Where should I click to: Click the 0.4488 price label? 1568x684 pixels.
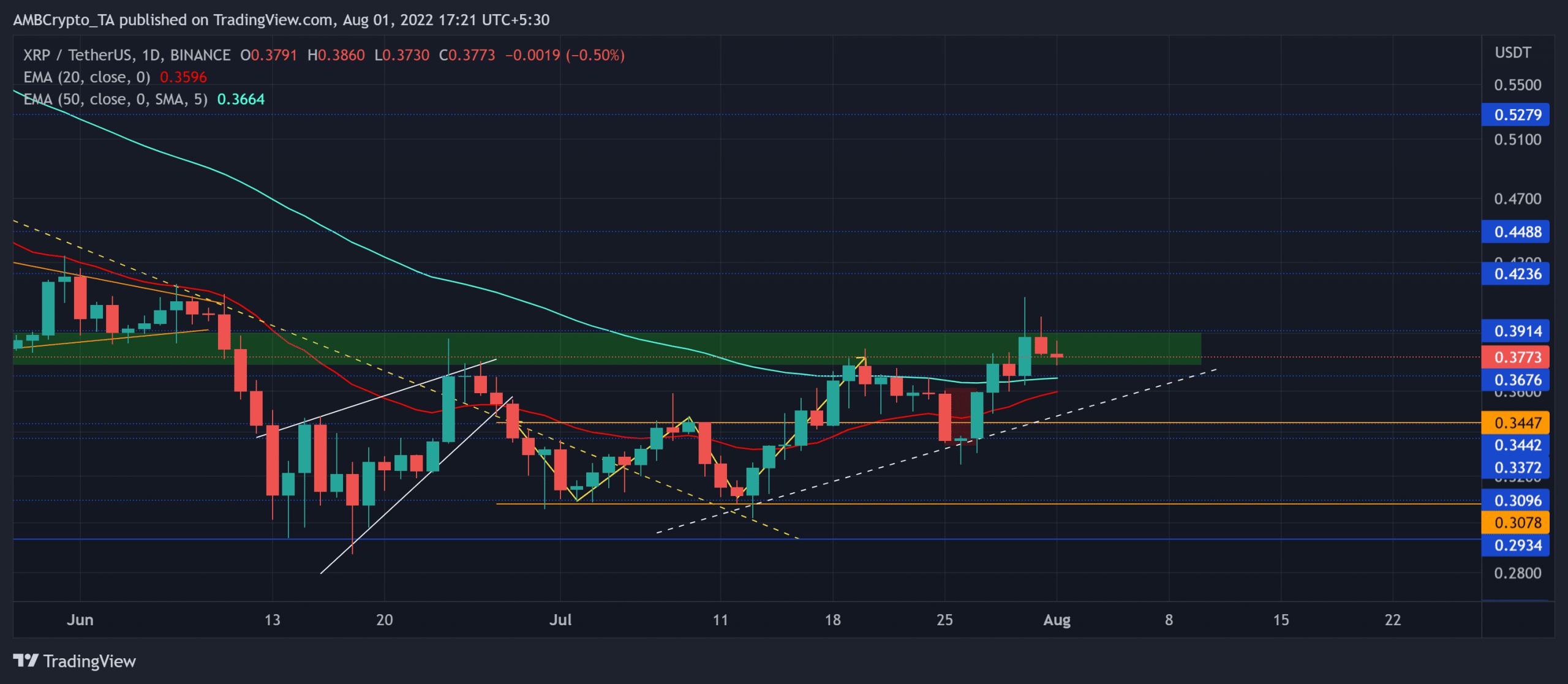click(1515, 232)
